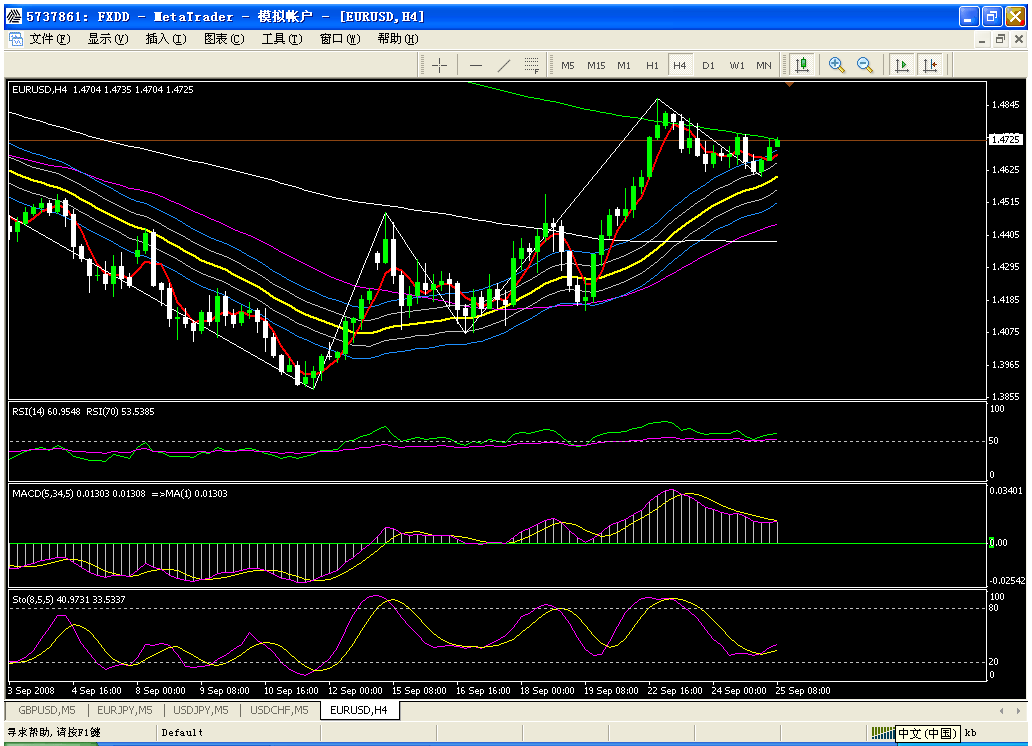The width and height of the screenshot is (1032, 746).
Task: Switch timeframe to M15
Action: tap(596, 65)
